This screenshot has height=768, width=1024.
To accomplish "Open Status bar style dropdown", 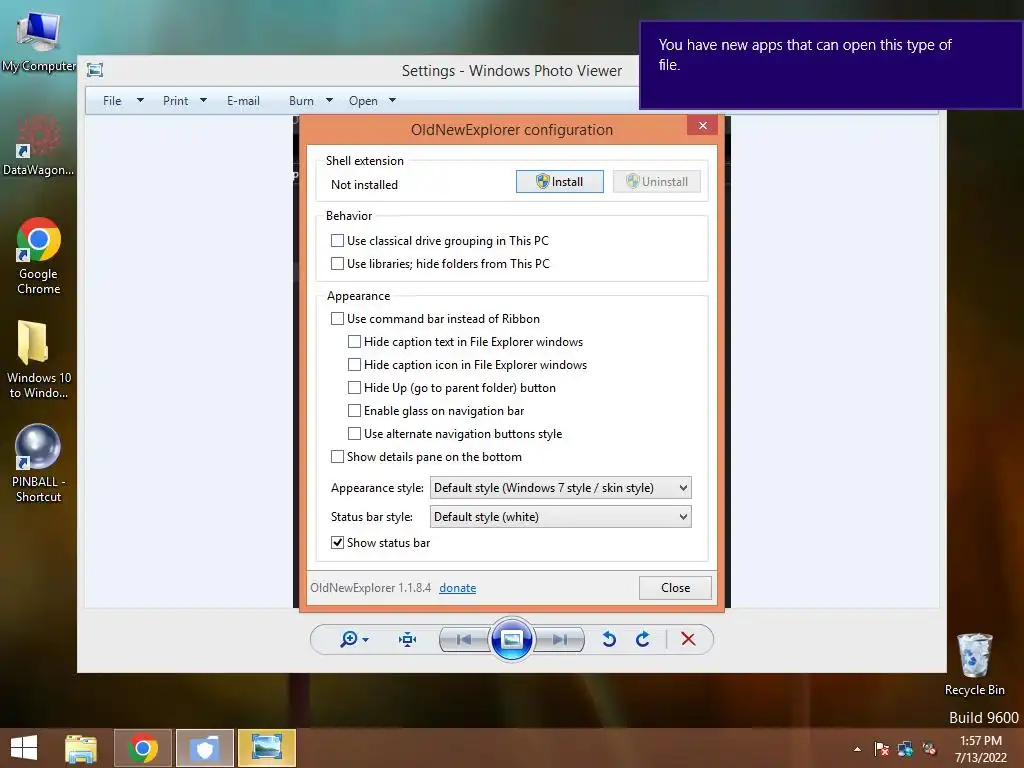I will pyautogui.click(x=560, y=517).
